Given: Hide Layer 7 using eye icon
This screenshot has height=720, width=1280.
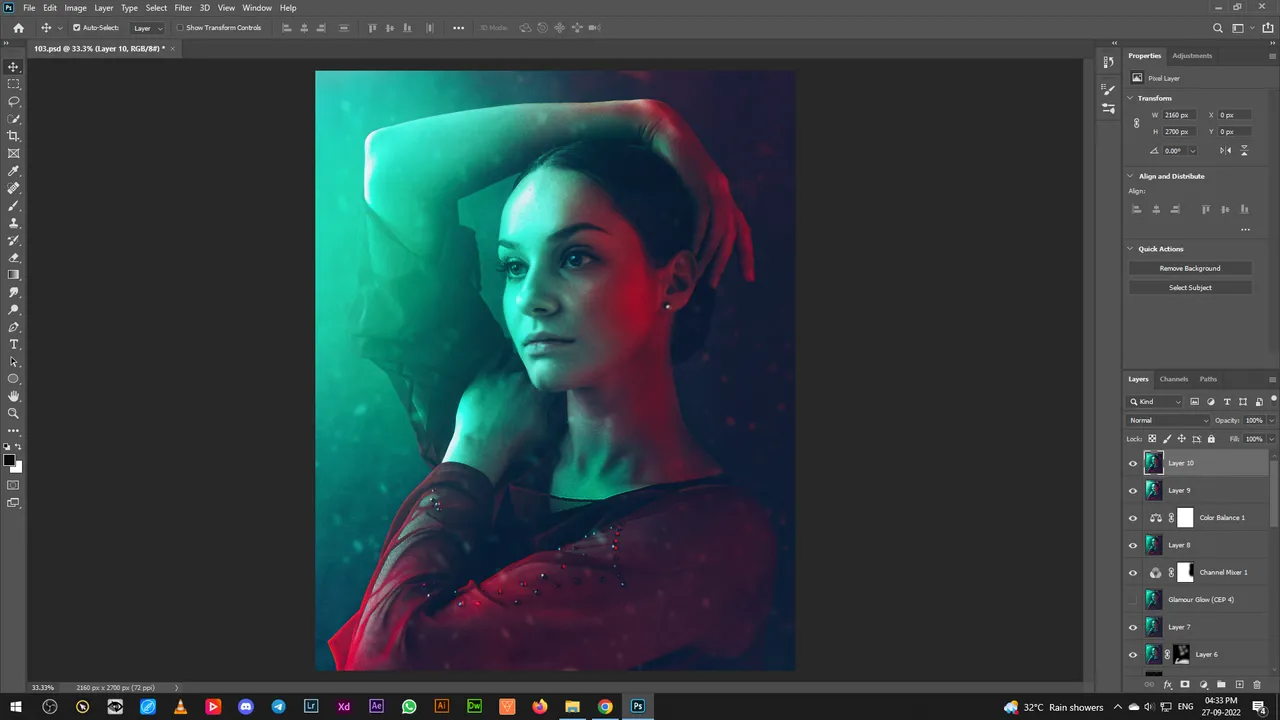Looking at the screenshot, I should [1133, 627].
